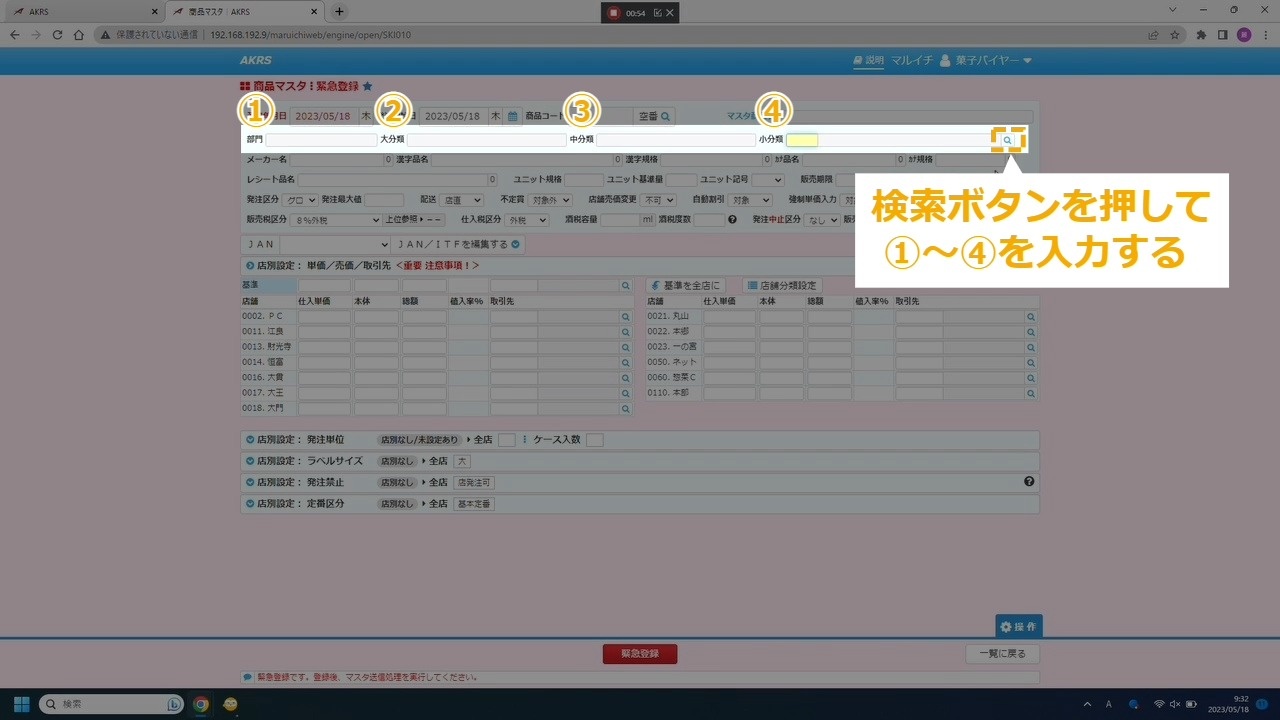Screen dimensions: 1280x720
Task: Click search icon in the 0002. PC row
Action: [626, 317]
